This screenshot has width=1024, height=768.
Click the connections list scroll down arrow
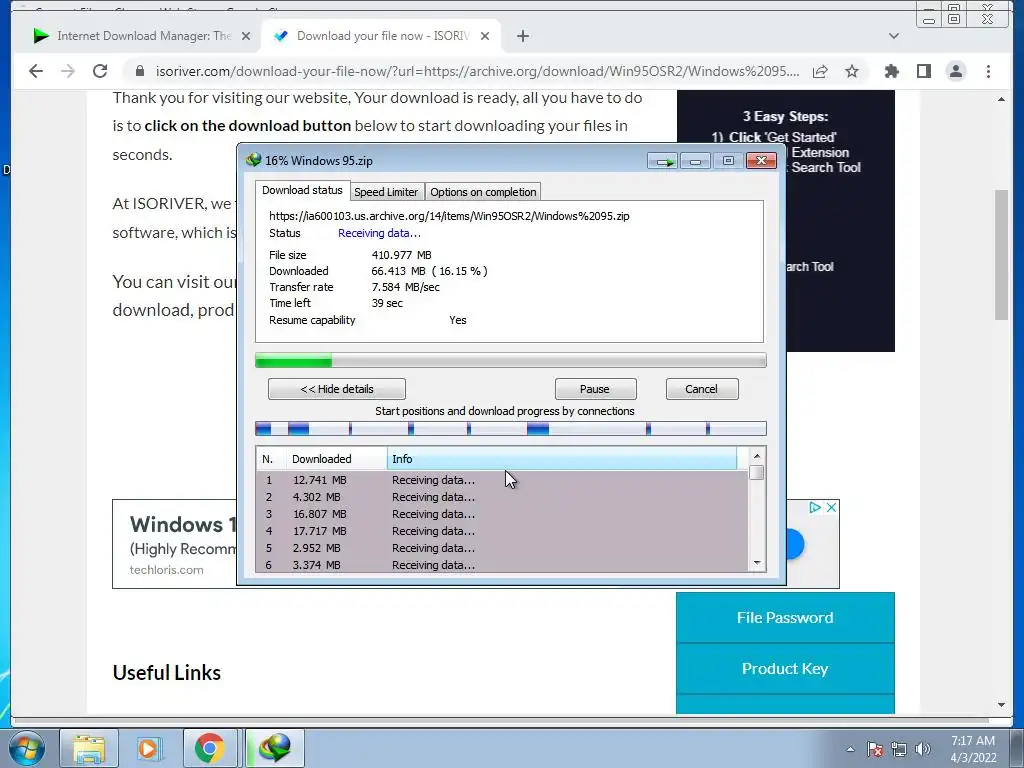coord(757,563)
